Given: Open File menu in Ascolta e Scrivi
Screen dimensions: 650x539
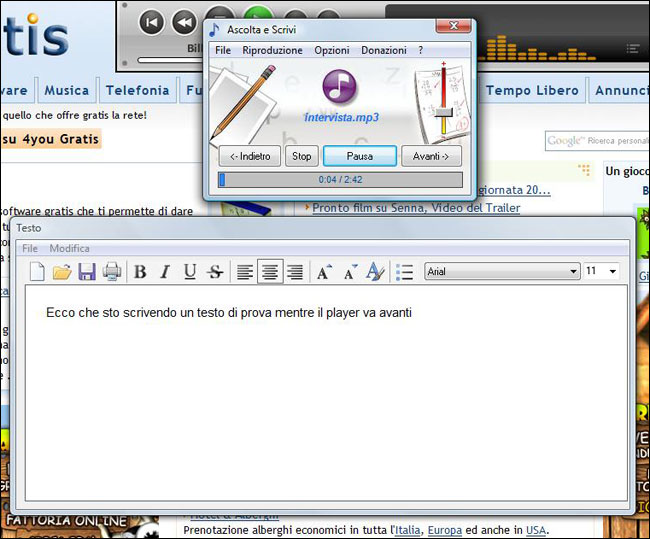Looking at the screenshot, I should coord(223,50).
